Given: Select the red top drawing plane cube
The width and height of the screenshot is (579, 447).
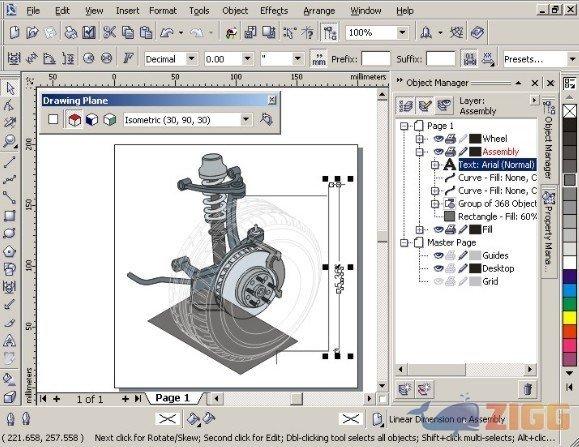Looking at the screenshot, I should 74,120.
